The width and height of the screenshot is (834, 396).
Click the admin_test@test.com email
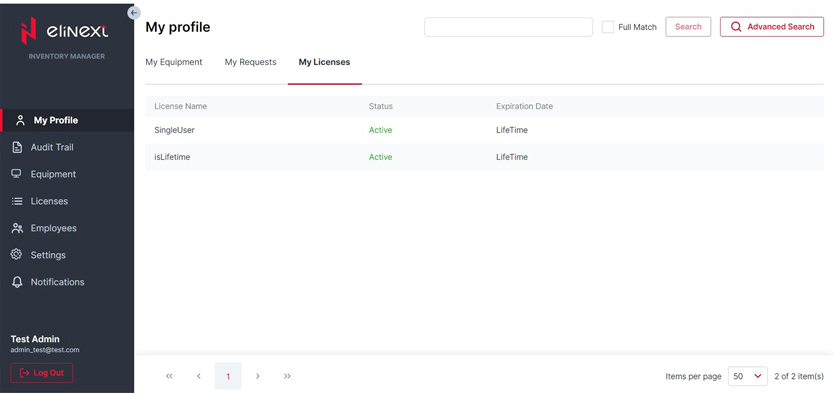45,350
